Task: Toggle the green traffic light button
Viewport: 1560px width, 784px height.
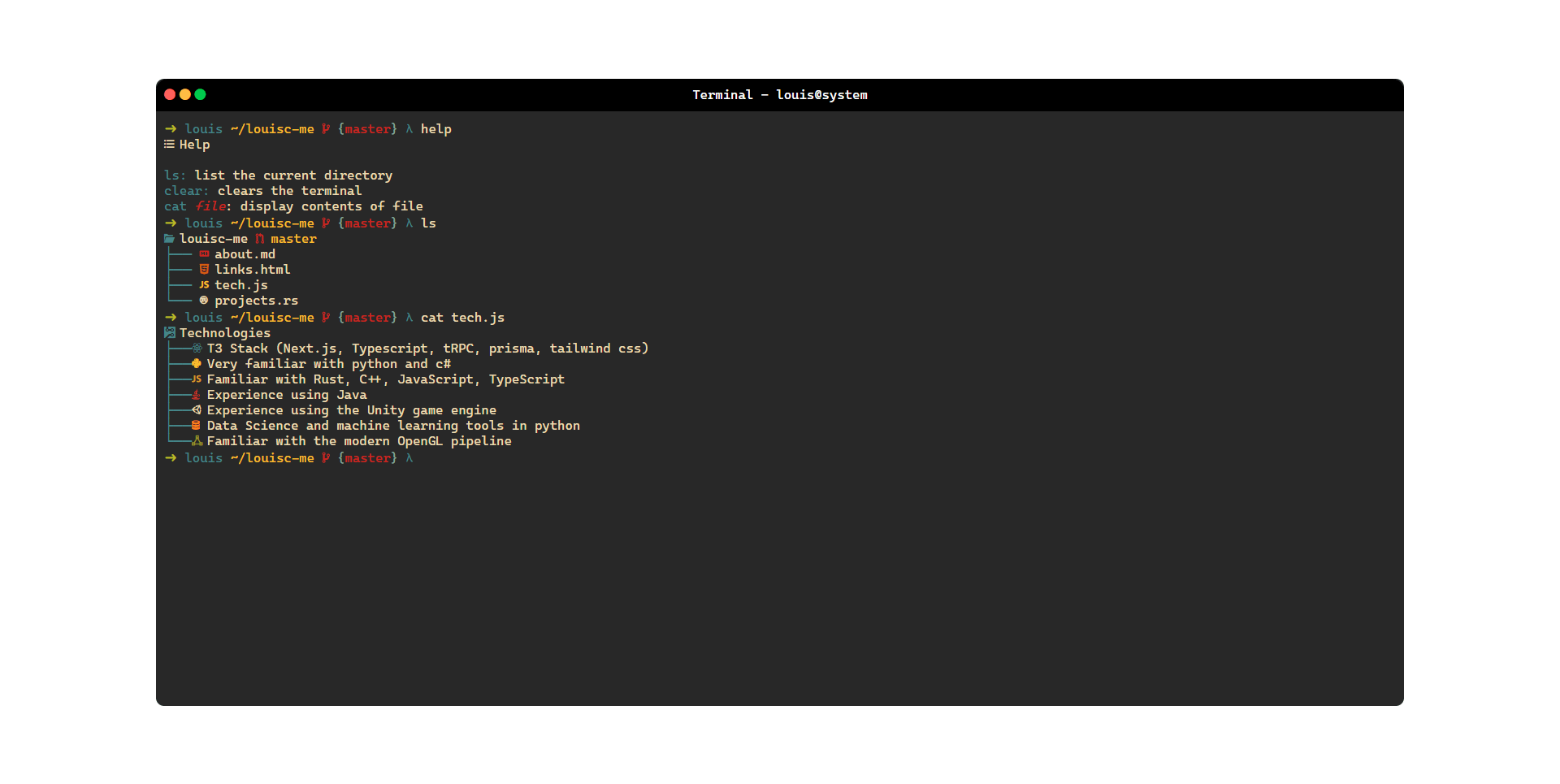Action: point(200,94)
